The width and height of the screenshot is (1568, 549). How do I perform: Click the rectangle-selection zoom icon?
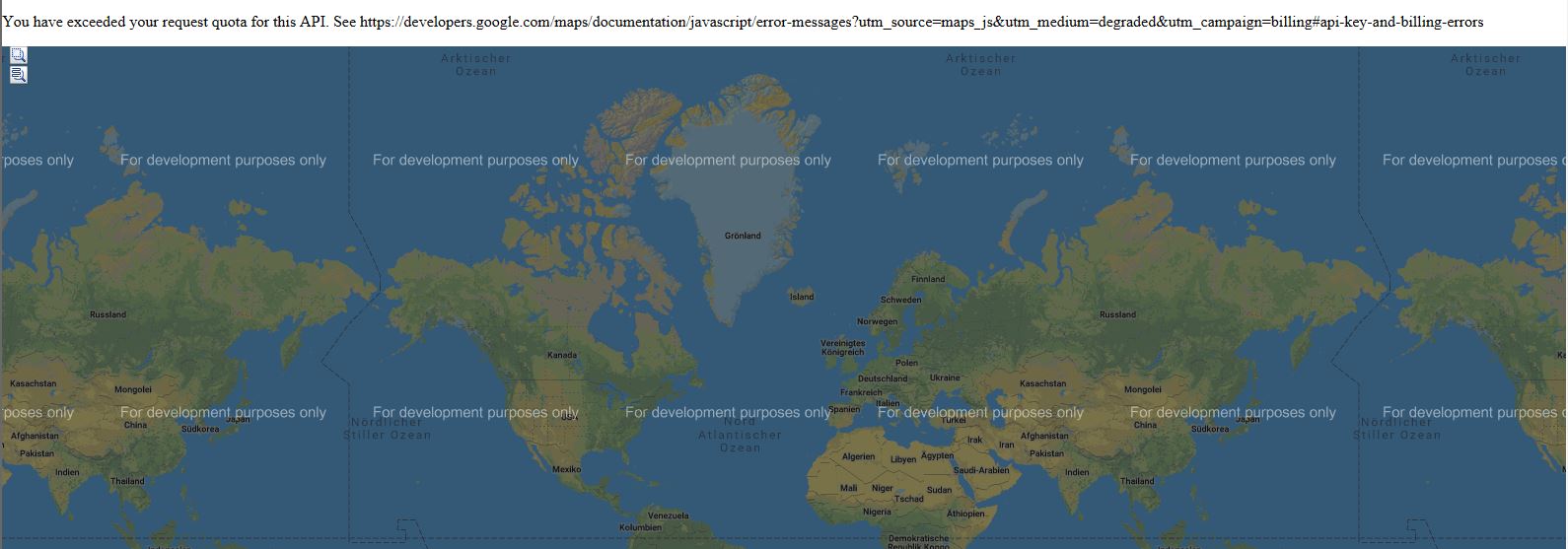pos(18,56)
